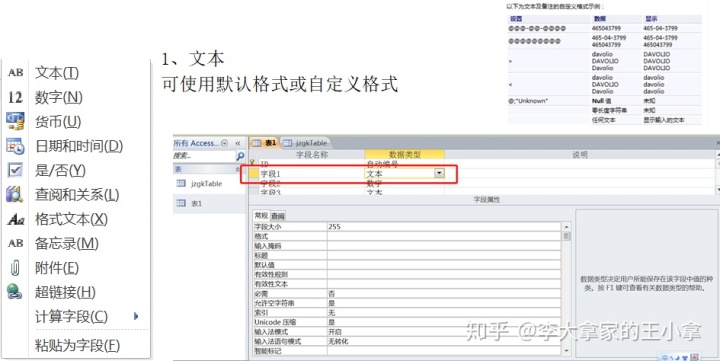Viewport: 720px width, 361px height.
Task: Select the 字段1 row selector square
Action: [x=254, y=174]
